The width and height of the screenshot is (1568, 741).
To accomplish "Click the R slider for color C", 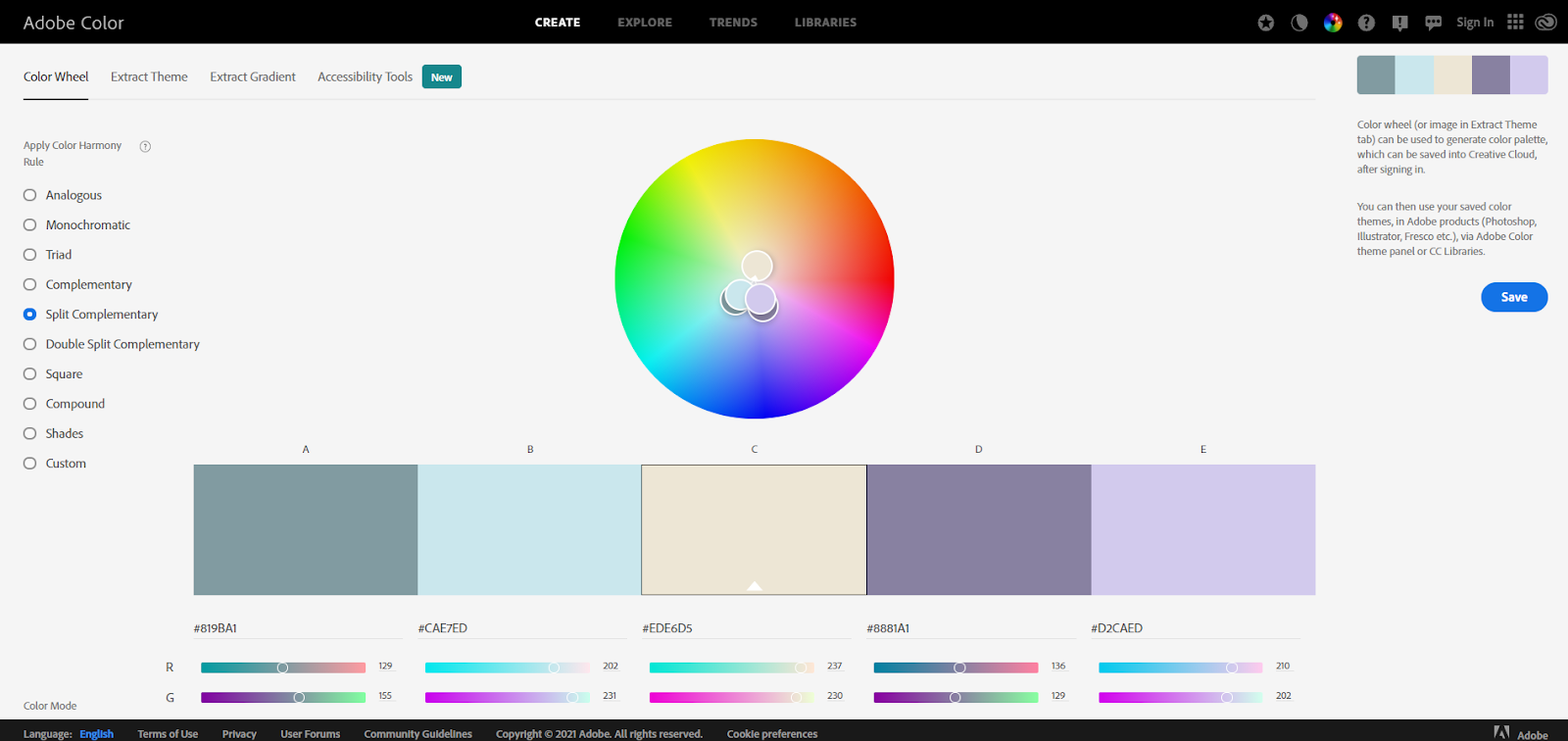I will [732, 667].
